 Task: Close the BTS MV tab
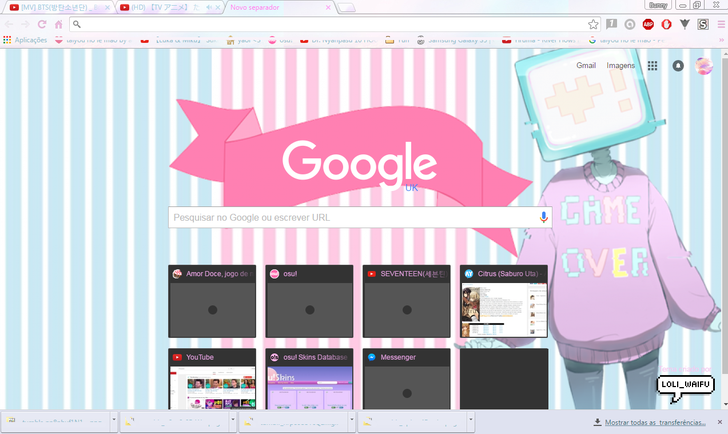point(108,7)
